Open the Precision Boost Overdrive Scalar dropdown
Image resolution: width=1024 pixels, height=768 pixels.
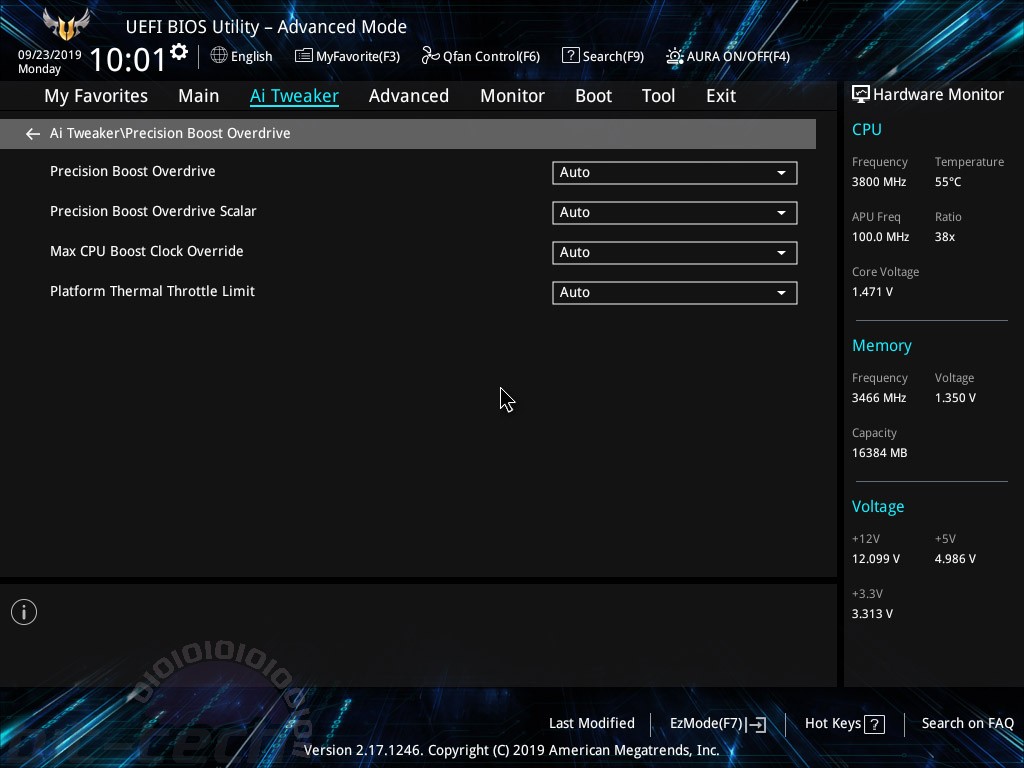coord(675,212)
